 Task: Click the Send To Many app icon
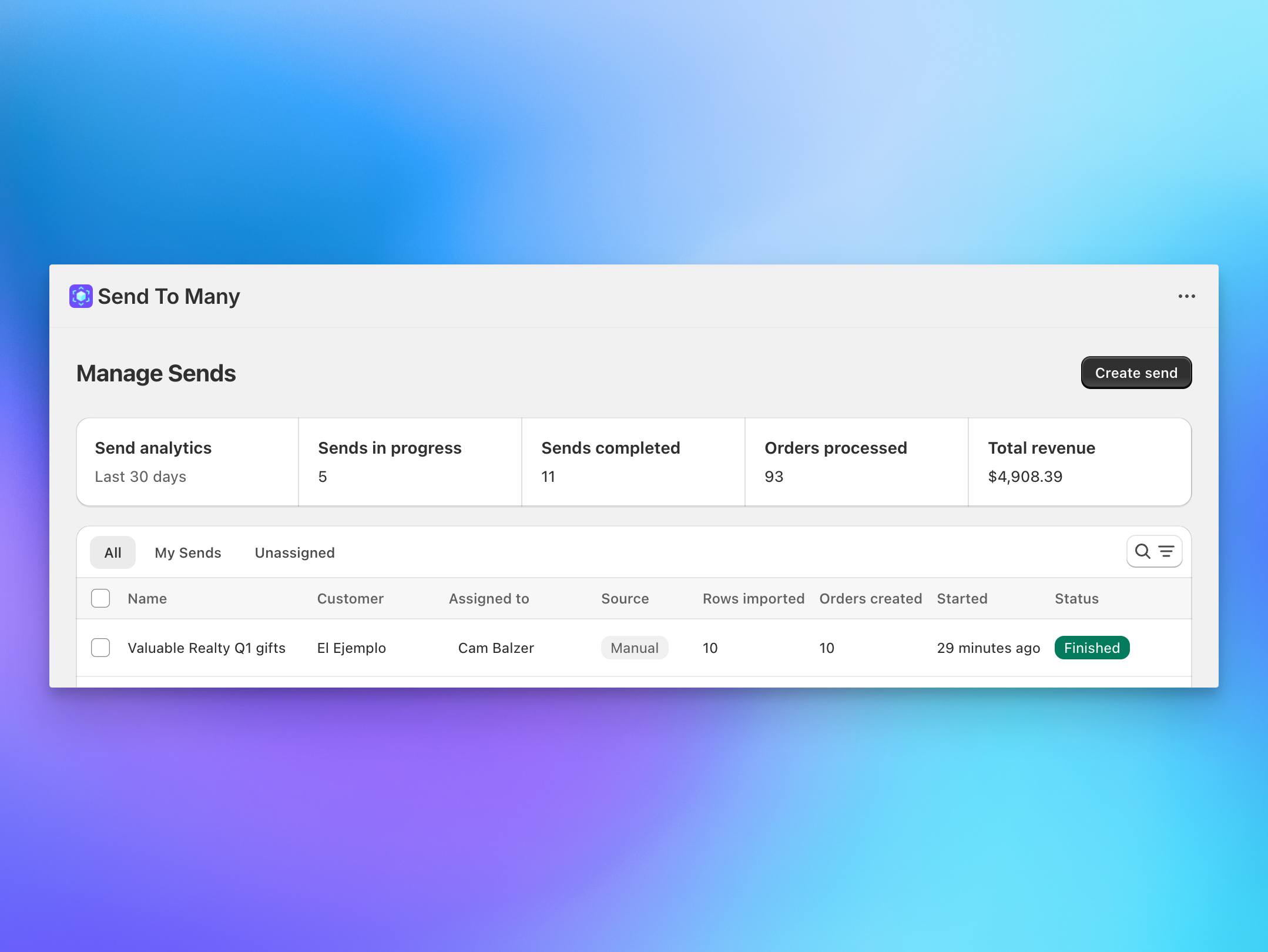coord(80,296)
